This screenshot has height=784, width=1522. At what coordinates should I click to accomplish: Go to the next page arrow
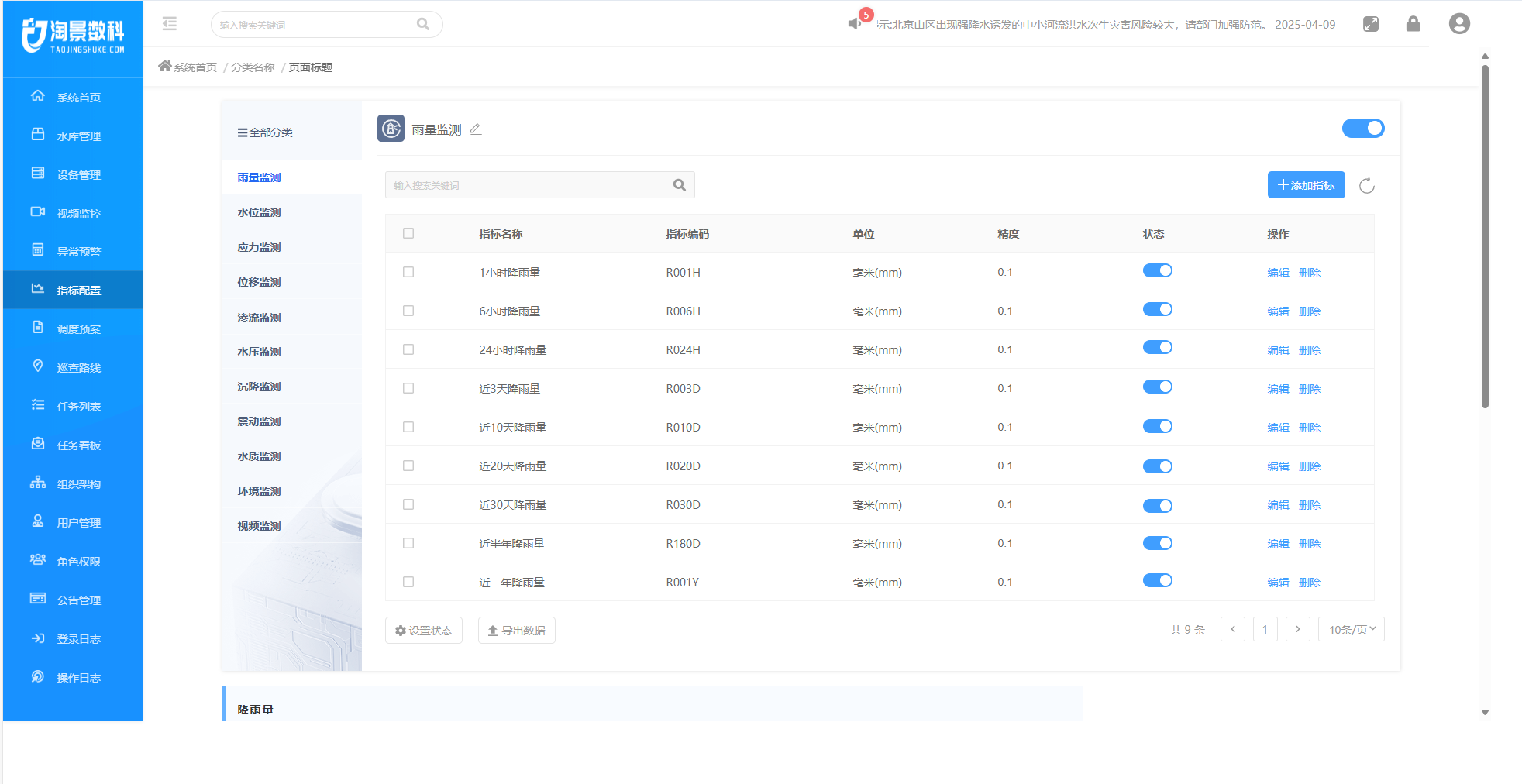1298,629
